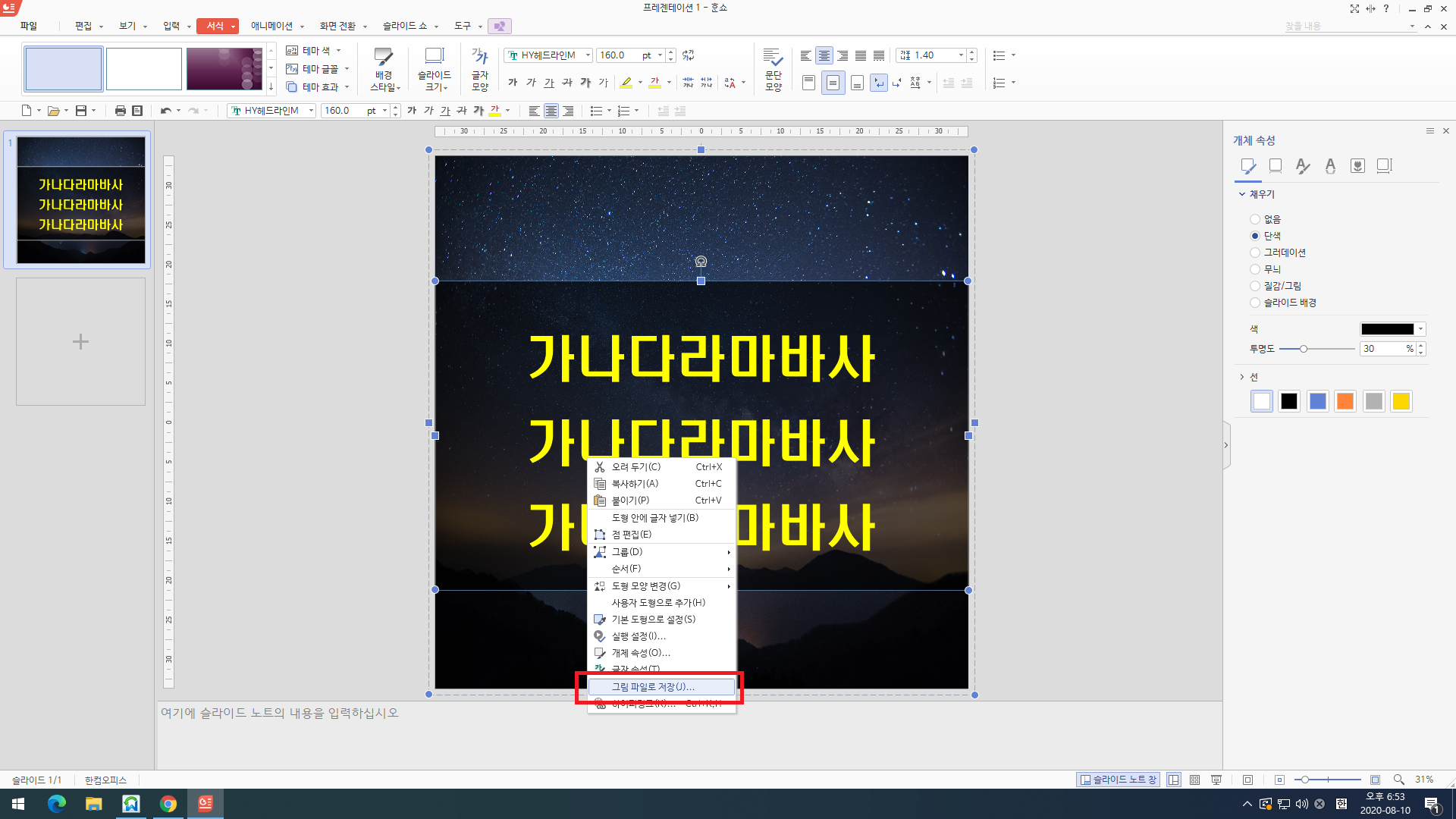
Task: Select the 없음 fill option
Action: [1255, 219]
